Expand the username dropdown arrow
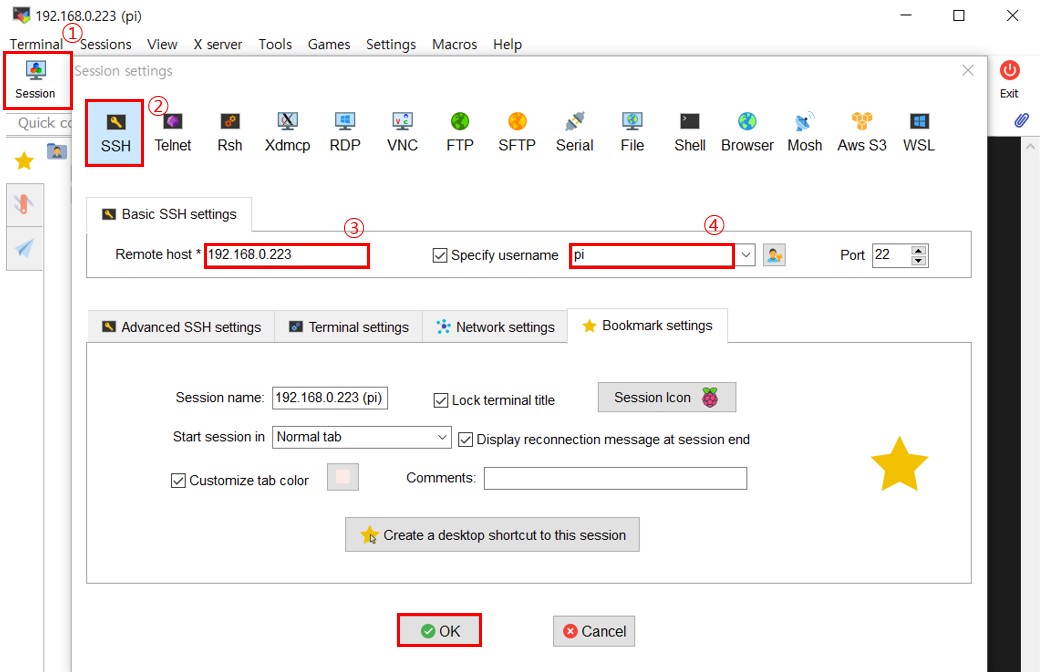 746,255
